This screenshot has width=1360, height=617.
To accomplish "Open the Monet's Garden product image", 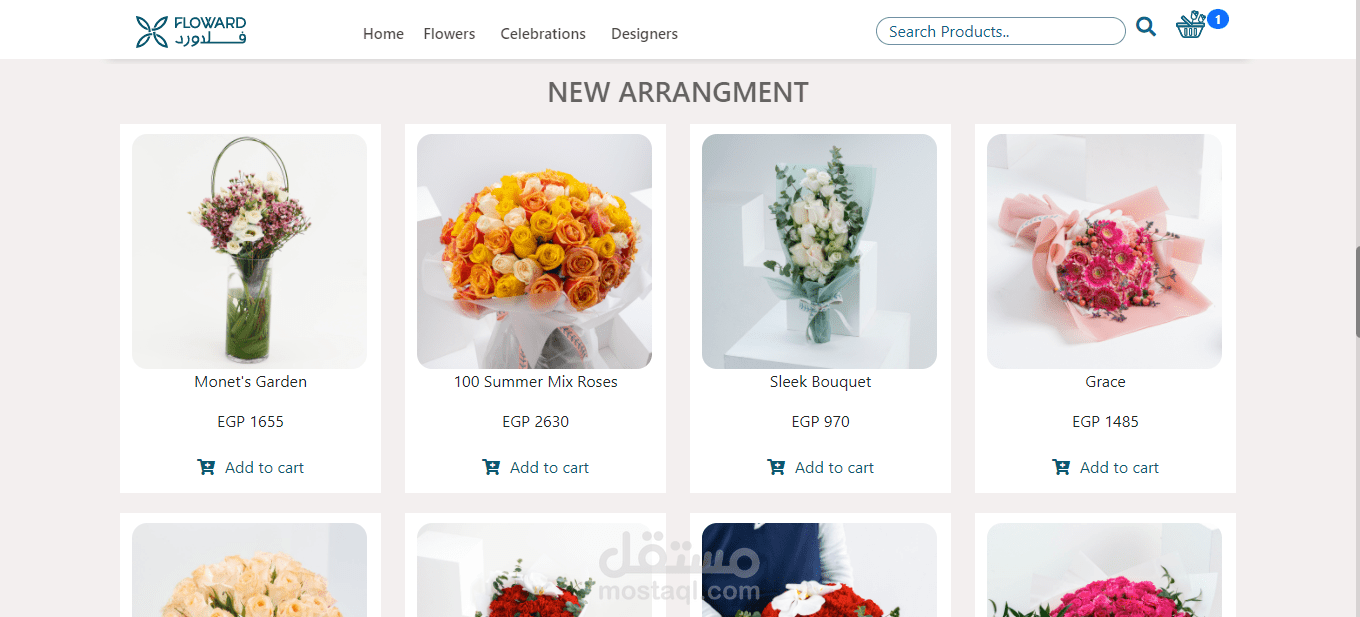I will [x=249, y=251].
